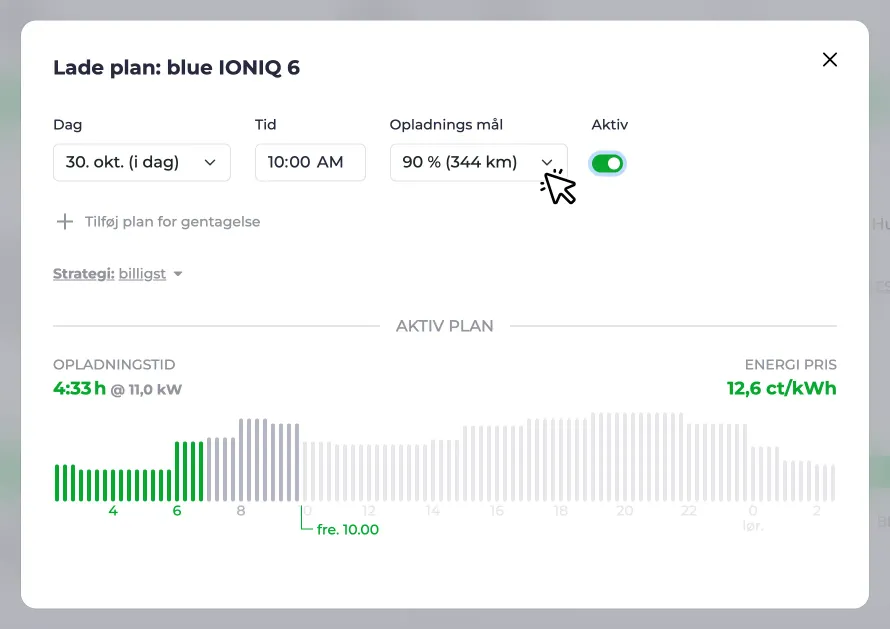Click the chevron in the 90 % selector
The width and height of the screenshot is (890, 629).
(547, 162)
